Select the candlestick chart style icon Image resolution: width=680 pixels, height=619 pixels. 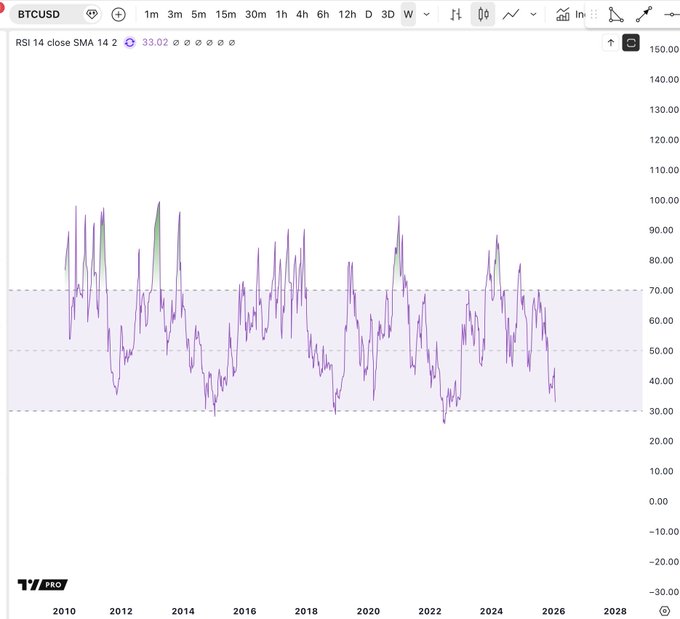[x=483, y=14]
